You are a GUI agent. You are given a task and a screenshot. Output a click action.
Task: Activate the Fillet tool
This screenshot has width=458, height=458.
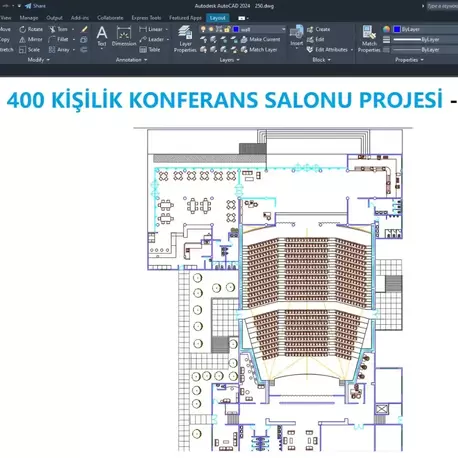pos(59,39)
